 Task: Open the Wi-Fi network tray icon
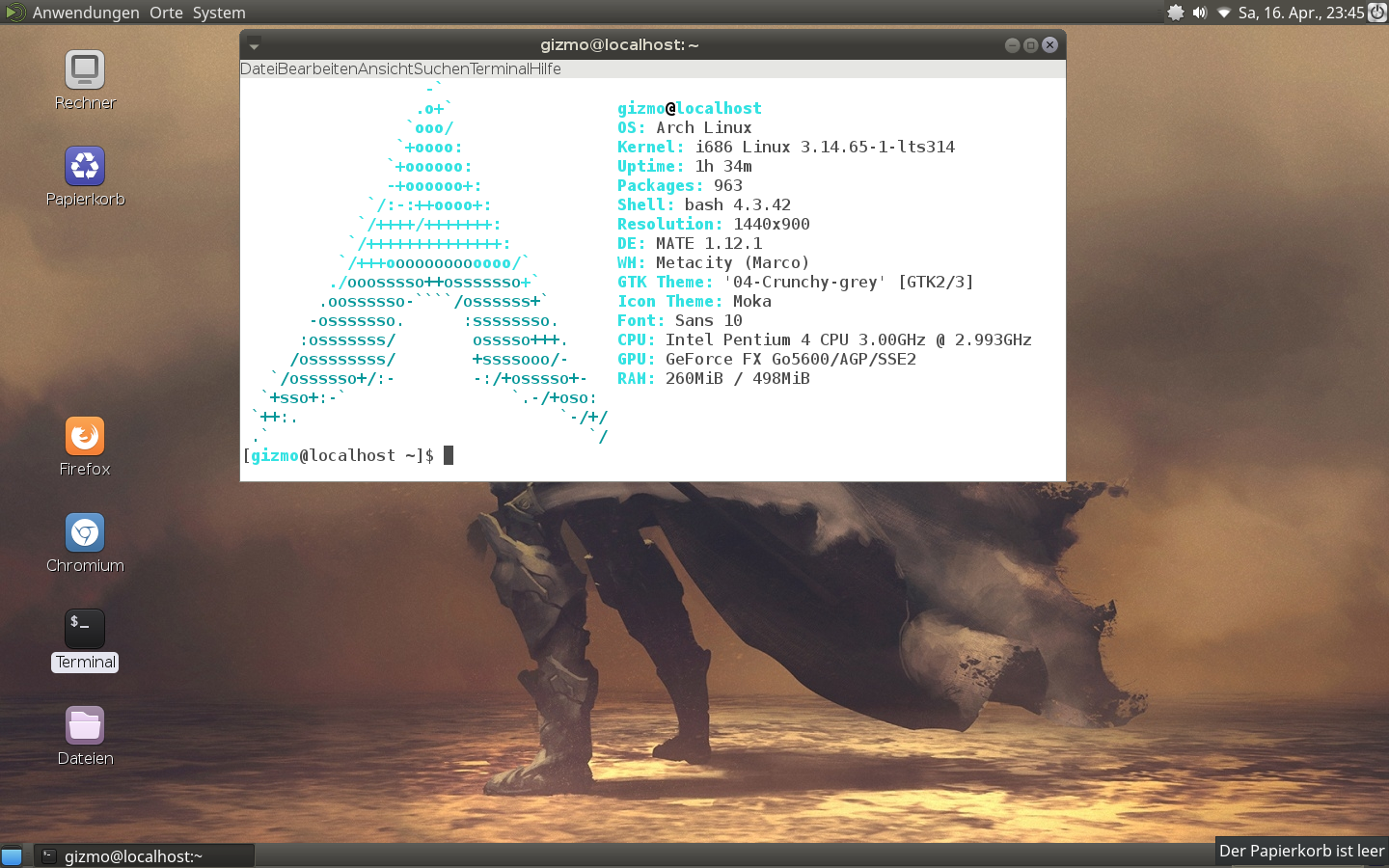pos(1223,13)
